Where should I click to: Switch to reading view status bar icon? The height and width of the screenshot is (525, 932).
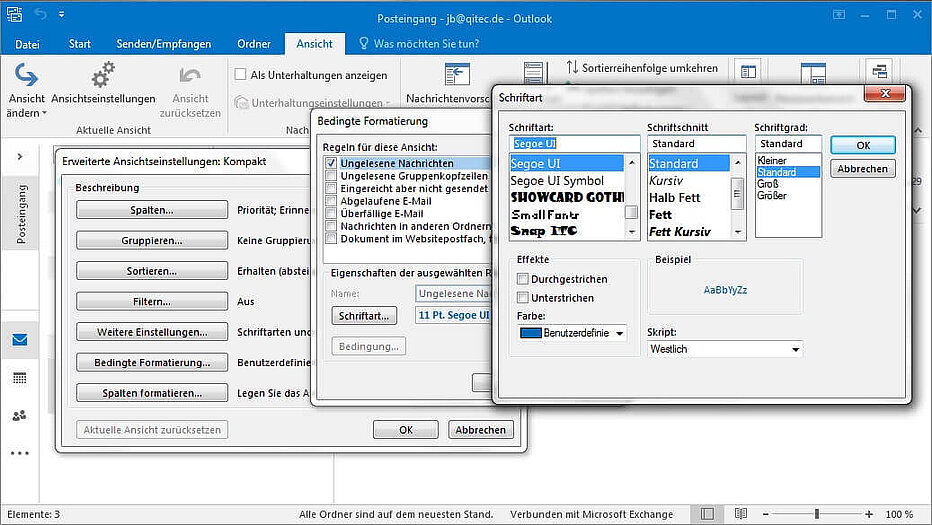[x=741, y=514]
